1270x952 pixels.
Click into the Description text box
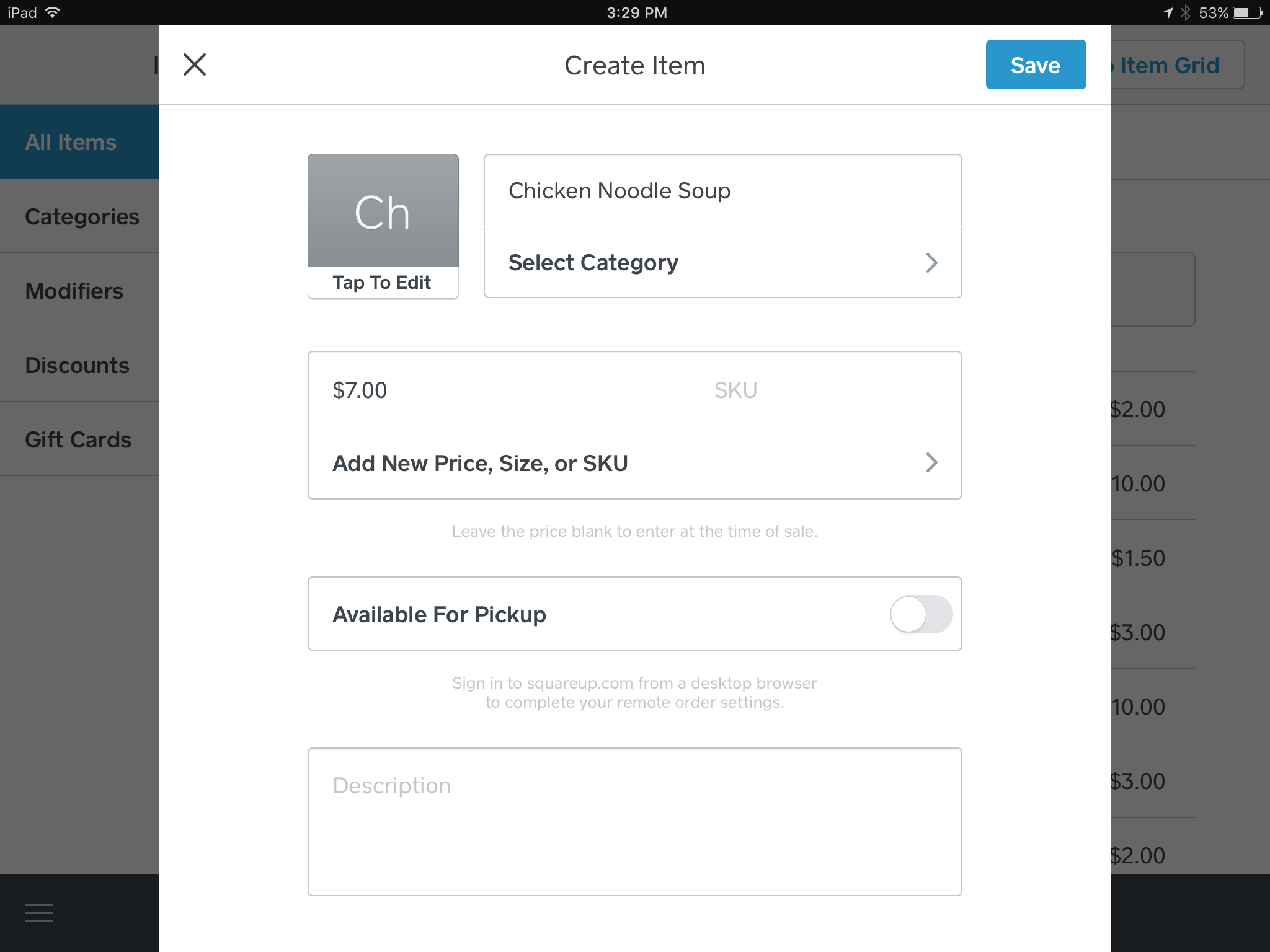tap(634, 821)
